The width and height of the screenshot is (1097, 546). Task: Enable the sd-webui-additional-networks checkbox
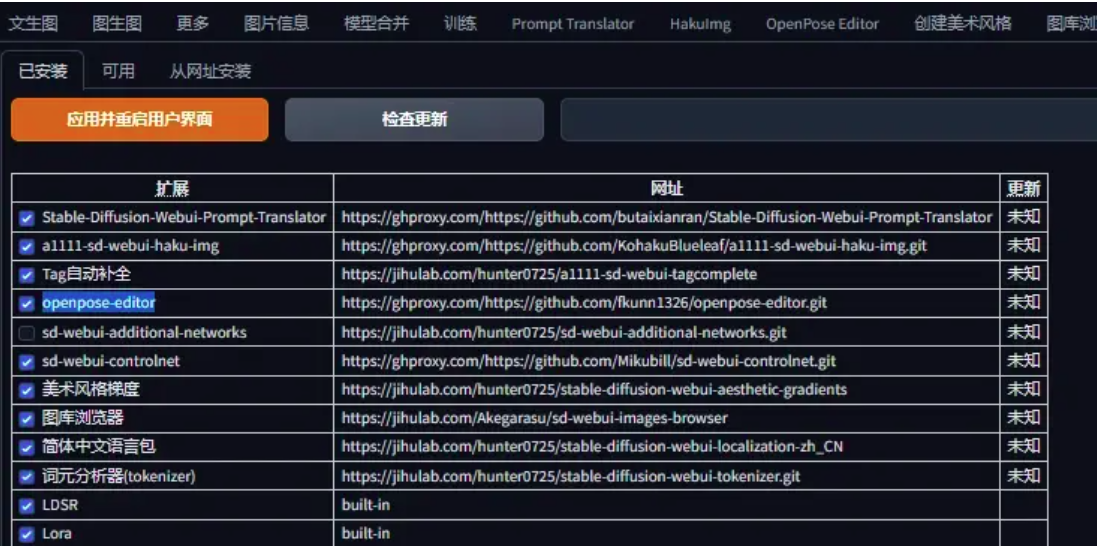27,333
